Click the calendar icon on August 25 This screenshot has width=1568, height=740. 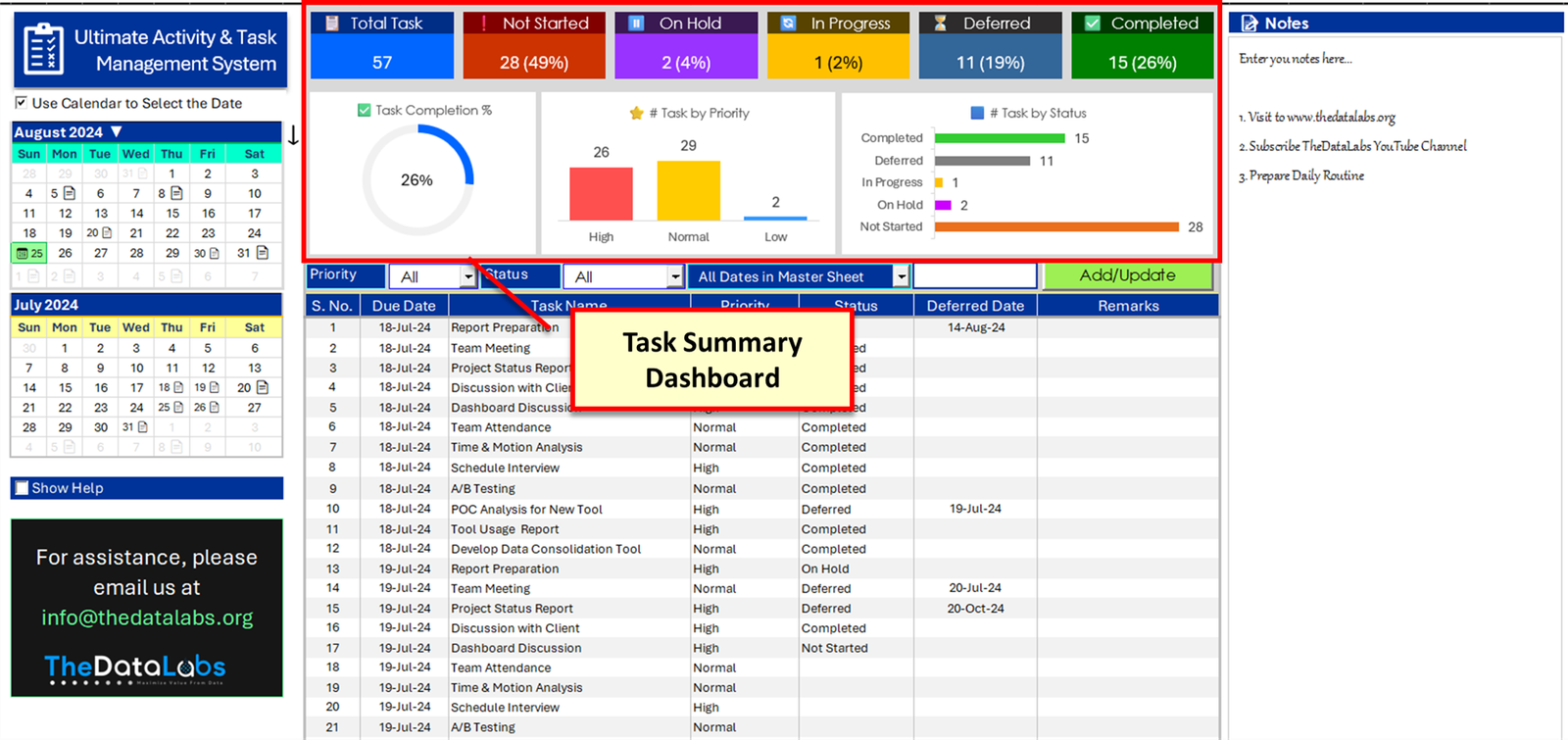(22, 253)
